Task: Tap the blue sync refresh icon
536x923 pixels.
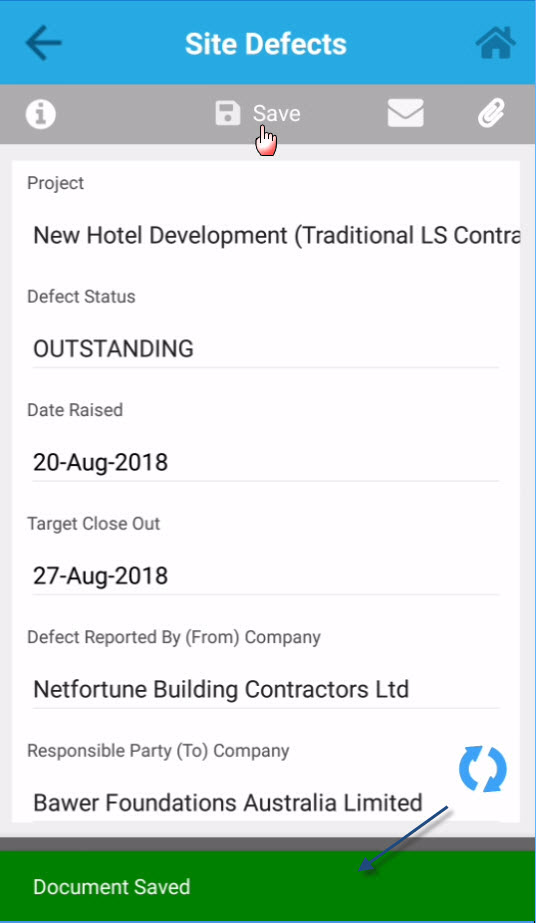Action: point(482,769)
